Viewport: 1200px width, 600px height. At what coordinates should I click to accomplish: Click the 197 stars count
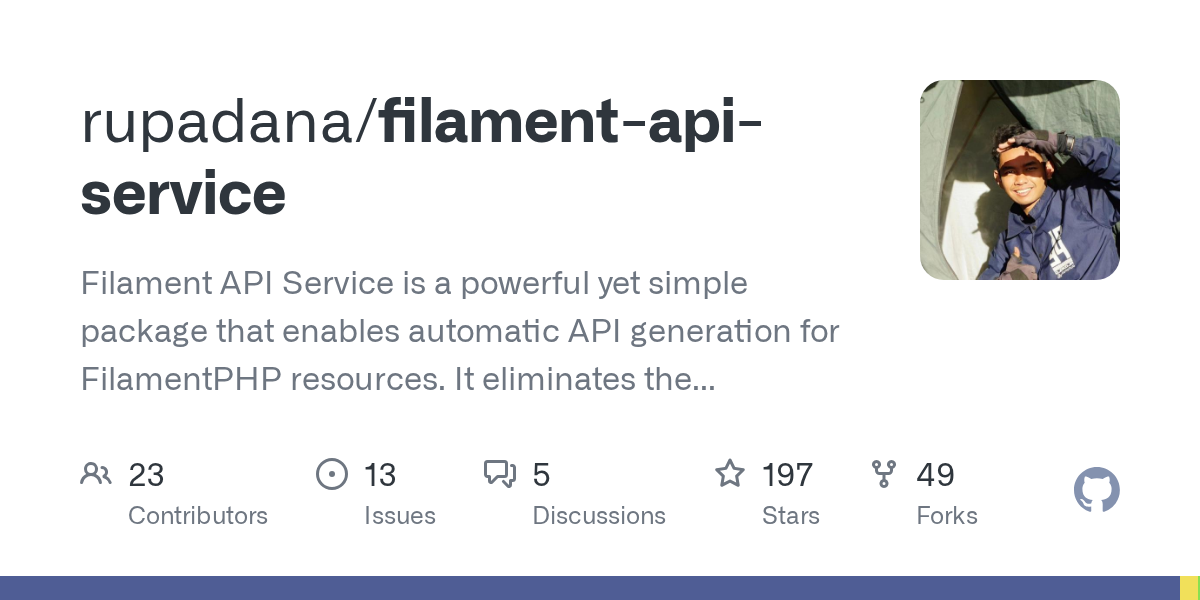point(787,474)
